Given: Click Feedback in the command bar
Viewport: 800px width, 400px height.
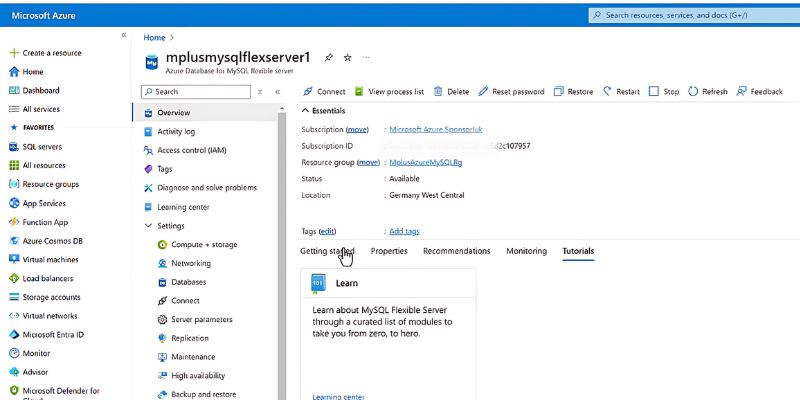Looking at the screenshot, I should pyautogui.click(x=760, y=92).
